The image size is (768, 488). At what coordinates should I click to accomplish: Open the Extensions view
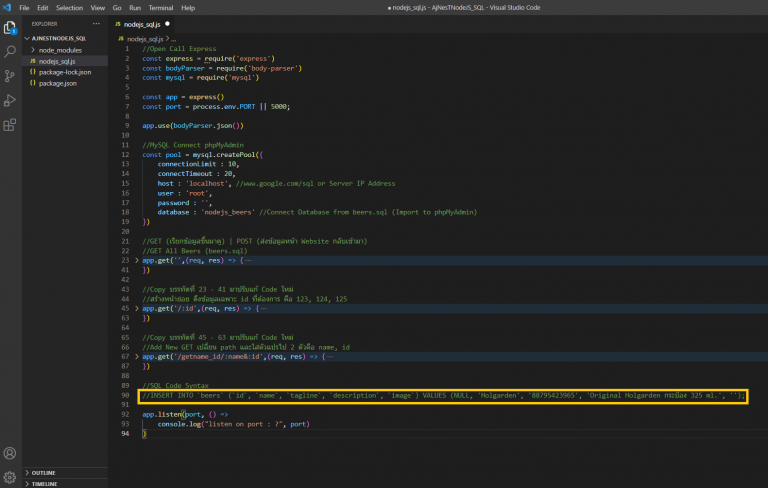[x=10, y=125]
